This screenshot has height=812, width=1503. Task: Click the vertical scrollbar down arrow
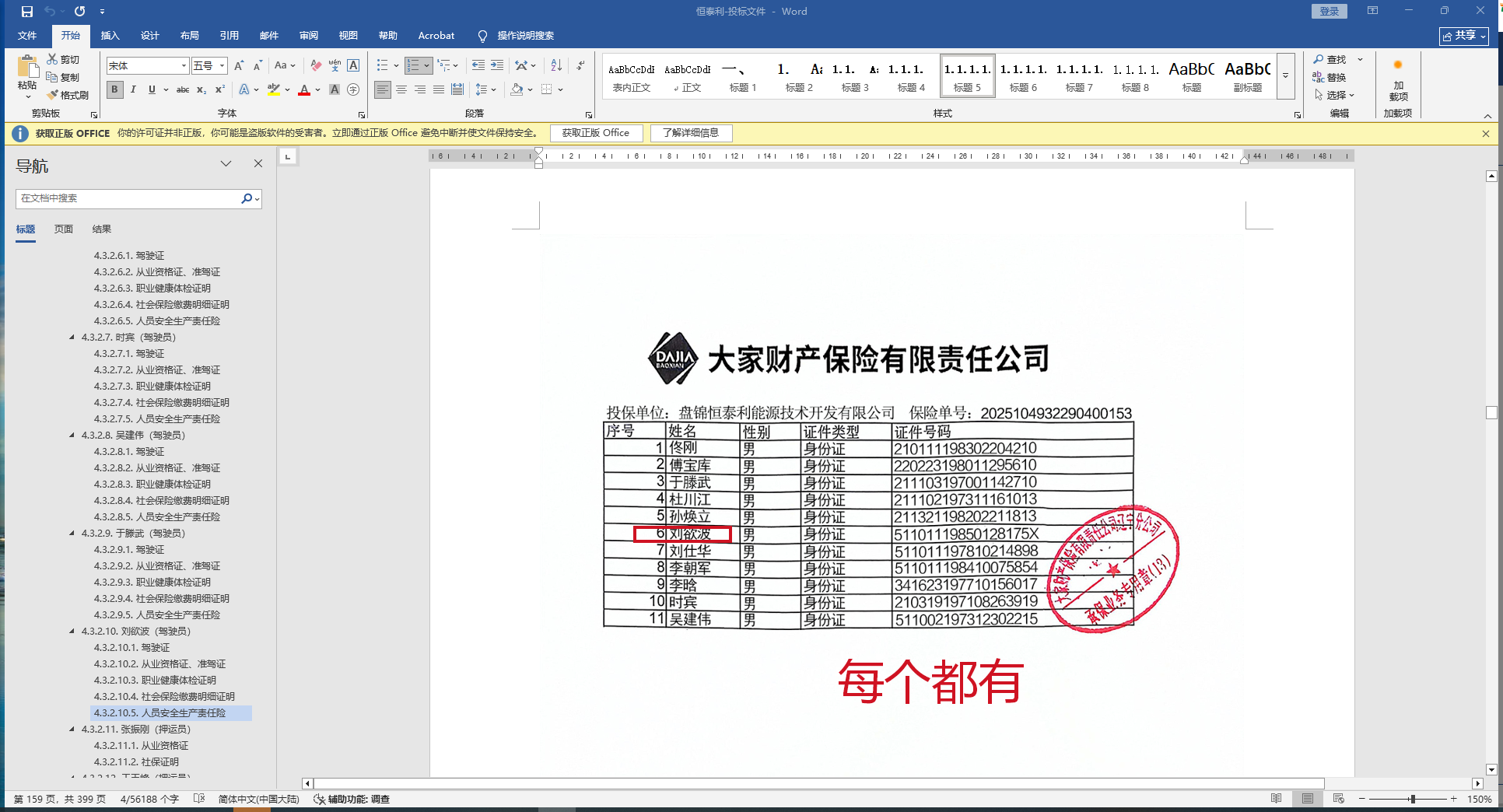pyautogui.click(x=1491, y=769)
